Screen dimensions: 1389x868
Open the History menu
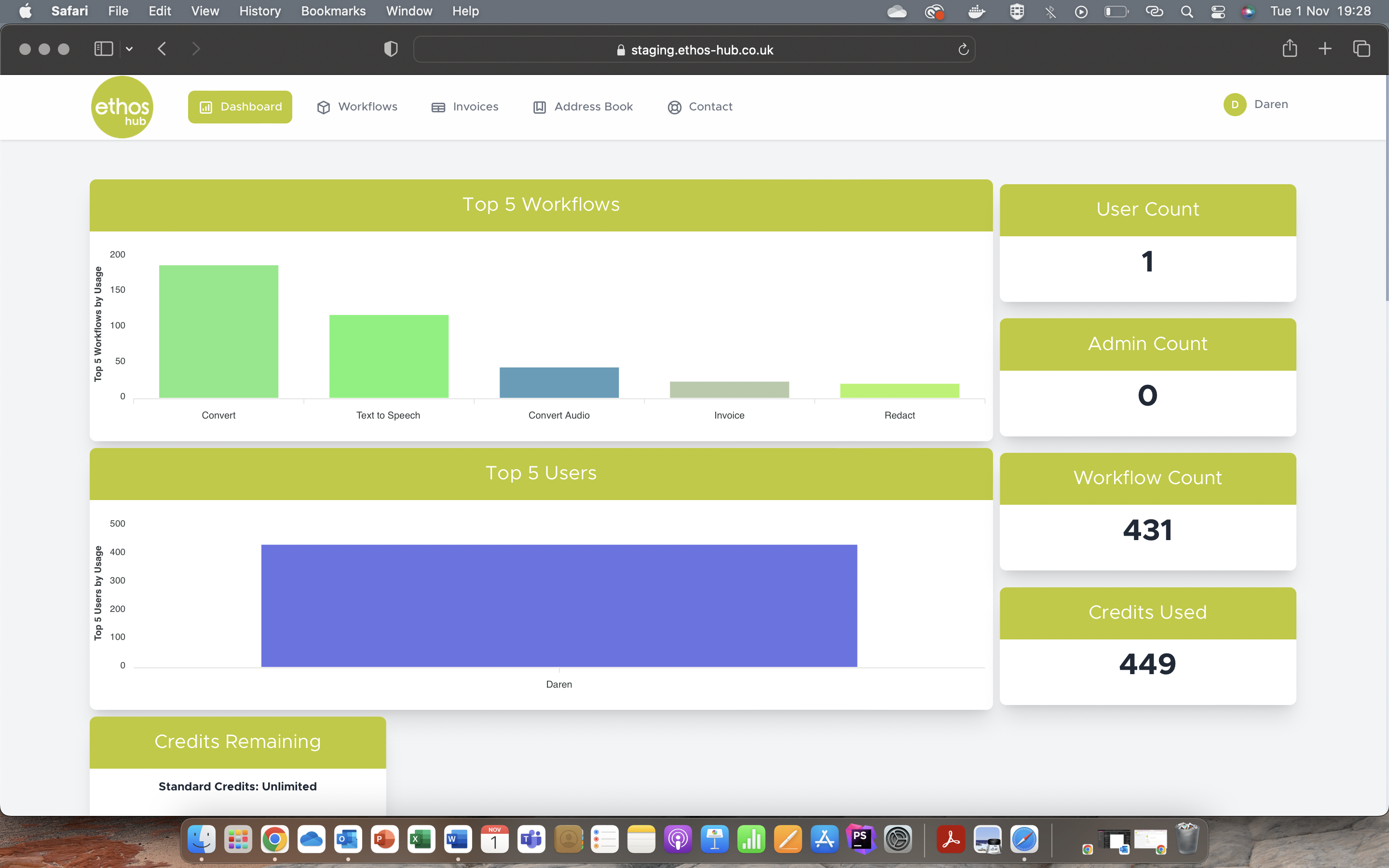click(259, 11)
